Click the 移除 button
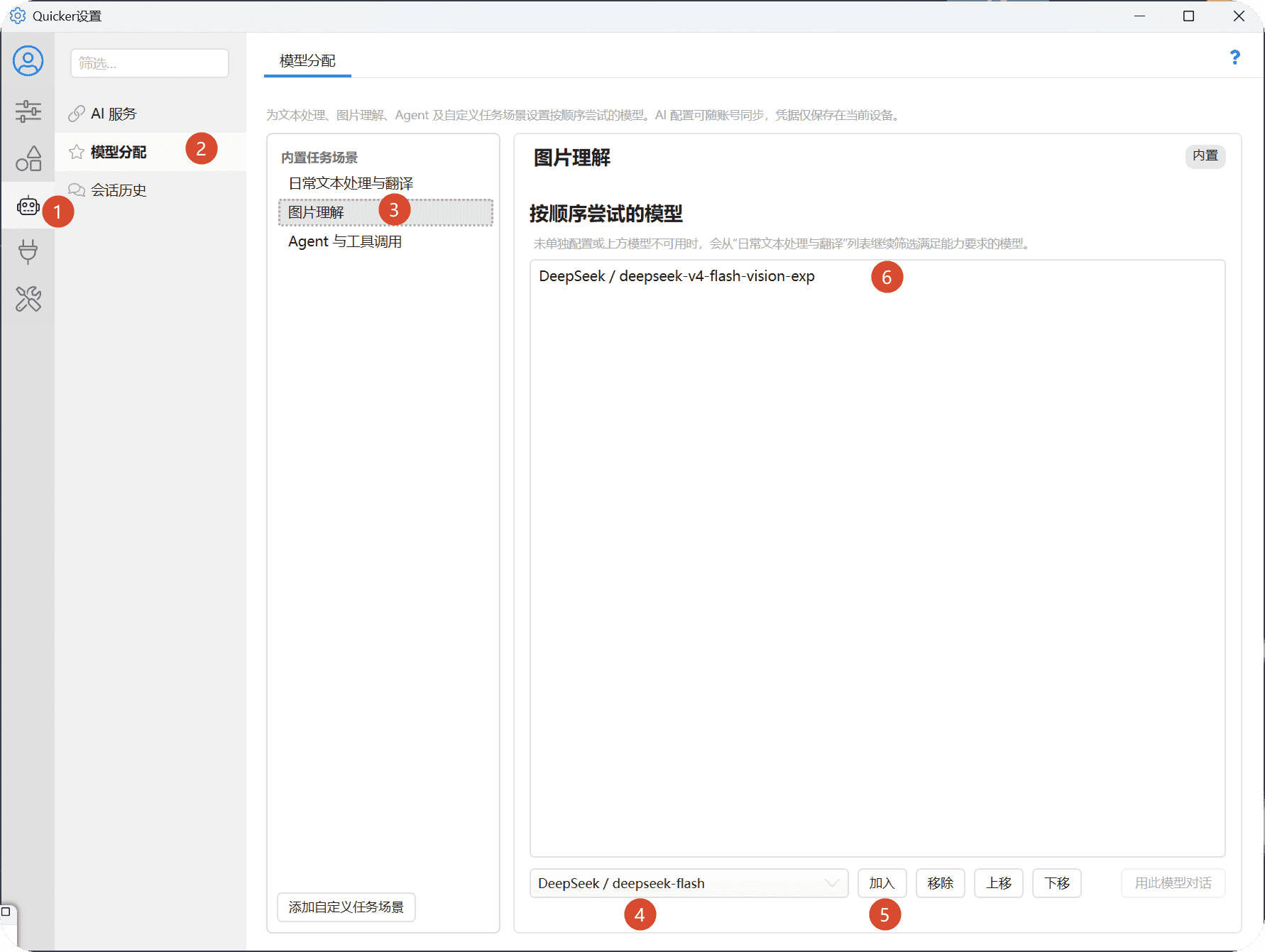 pos(940,883)
